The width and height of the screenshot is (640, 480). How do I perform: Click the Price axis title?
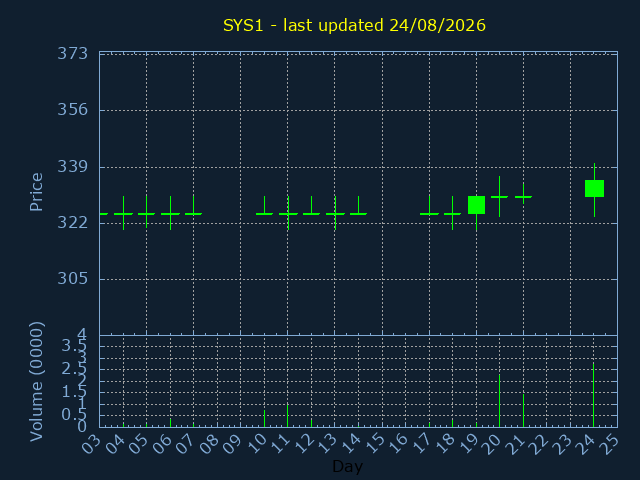click(36, 192)
